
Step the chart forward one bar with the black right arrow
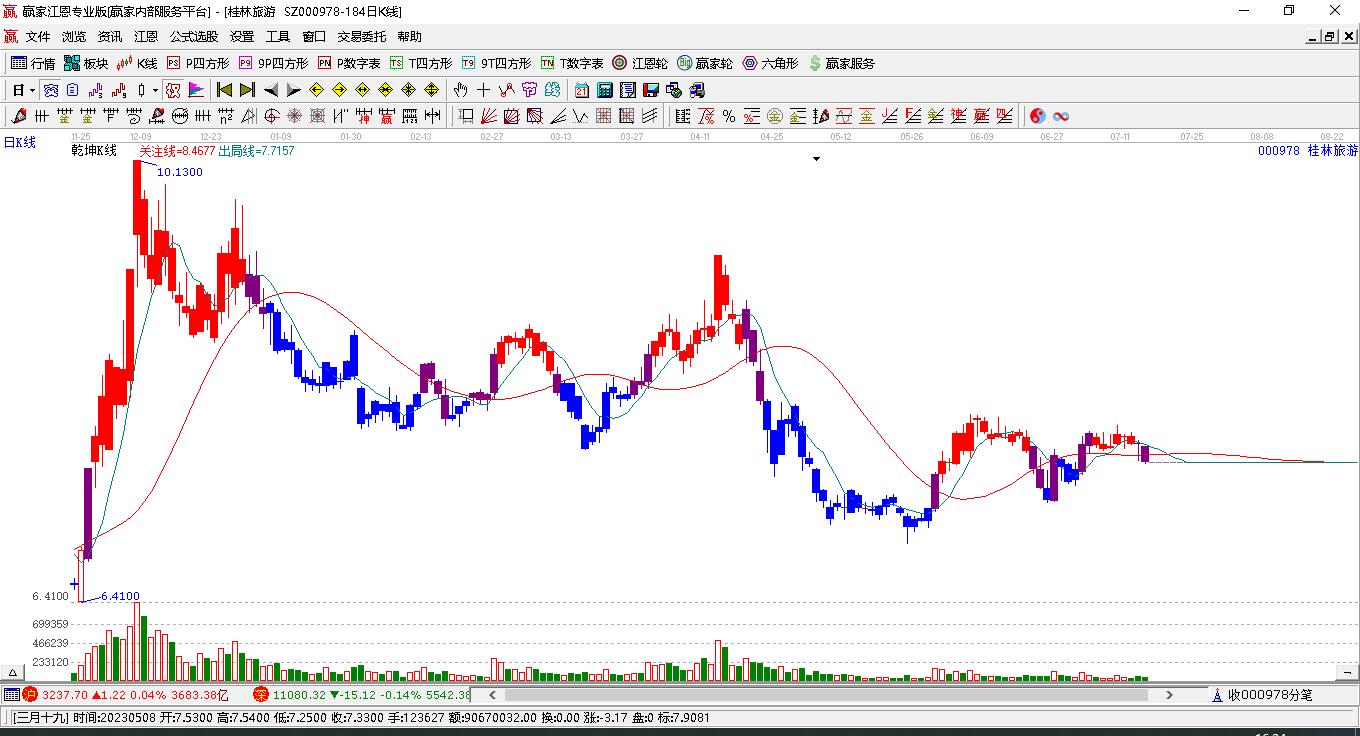[x=293, y=90]
